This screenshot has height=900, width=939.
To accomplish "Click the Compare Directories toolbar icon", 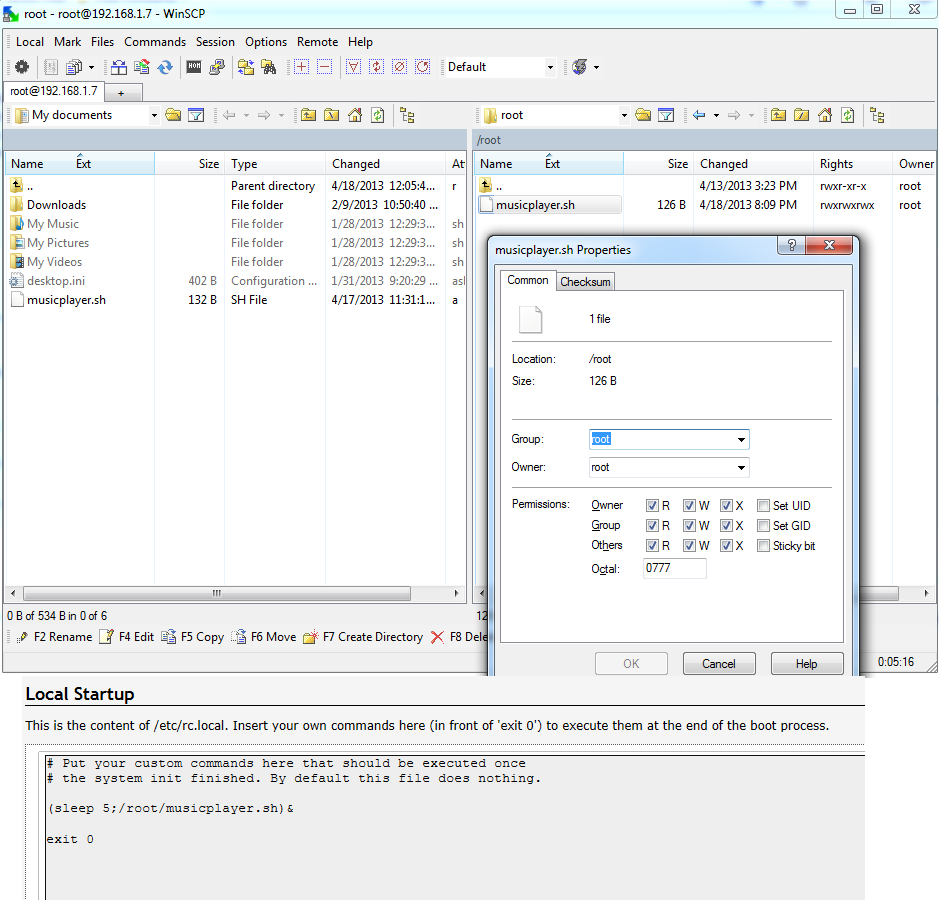I will pos(119,67).
